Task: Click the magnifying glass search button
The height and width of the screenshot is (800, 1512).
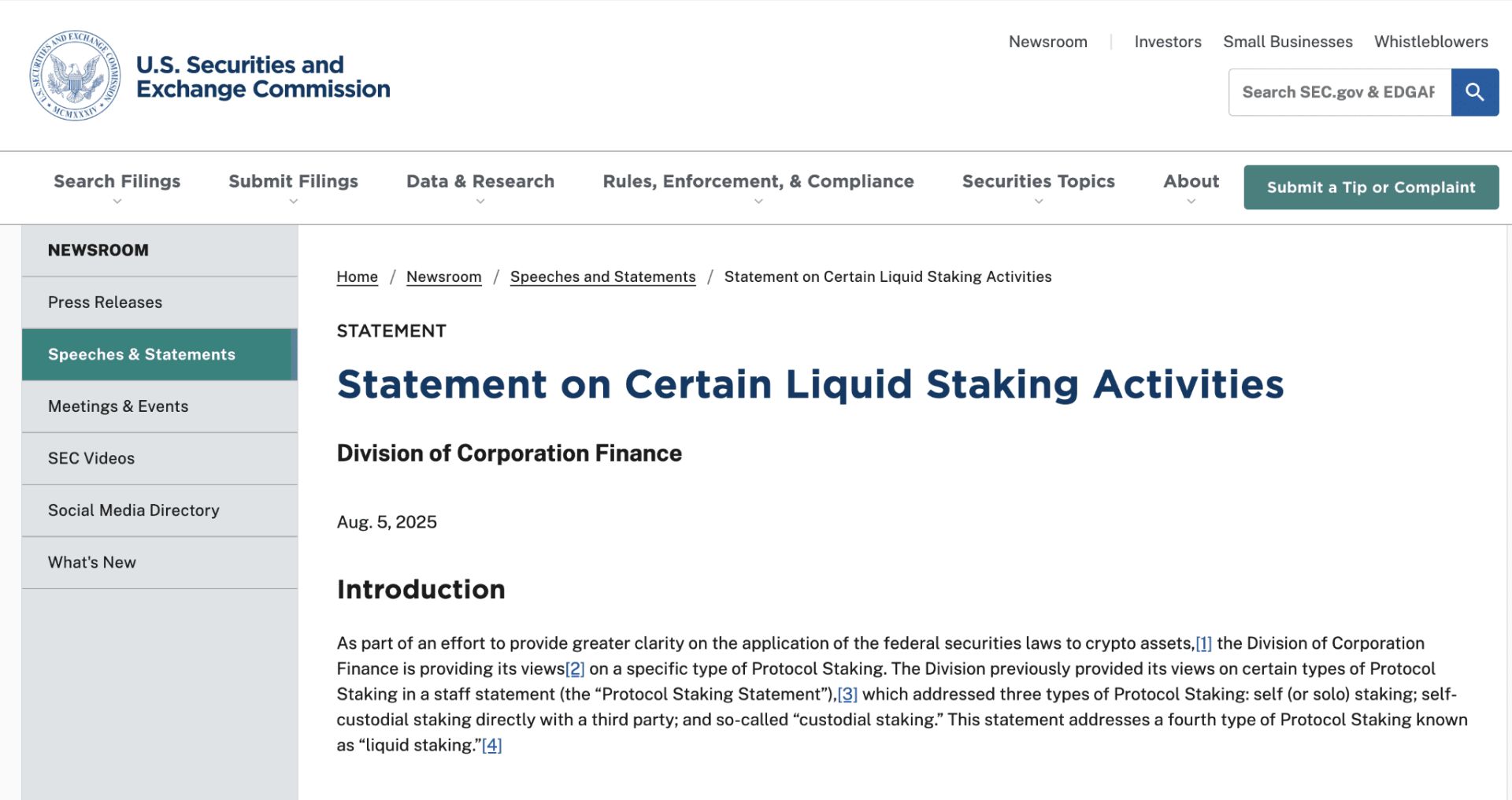Action: pyautogui.click(x=1474, y=92)
